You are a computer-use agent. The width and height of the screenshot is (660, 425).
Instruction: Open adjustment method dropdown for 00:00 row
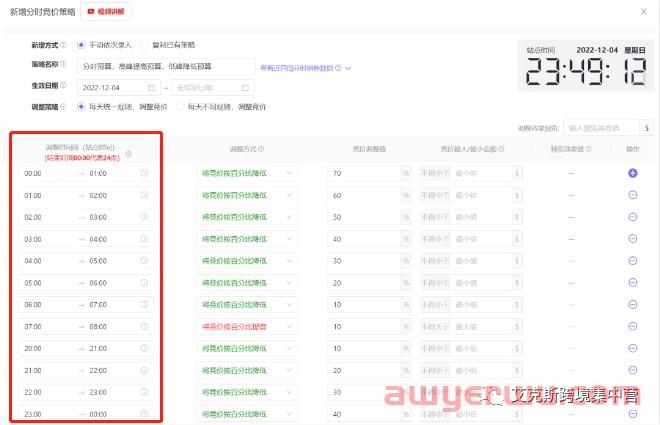tap(247, 173)
